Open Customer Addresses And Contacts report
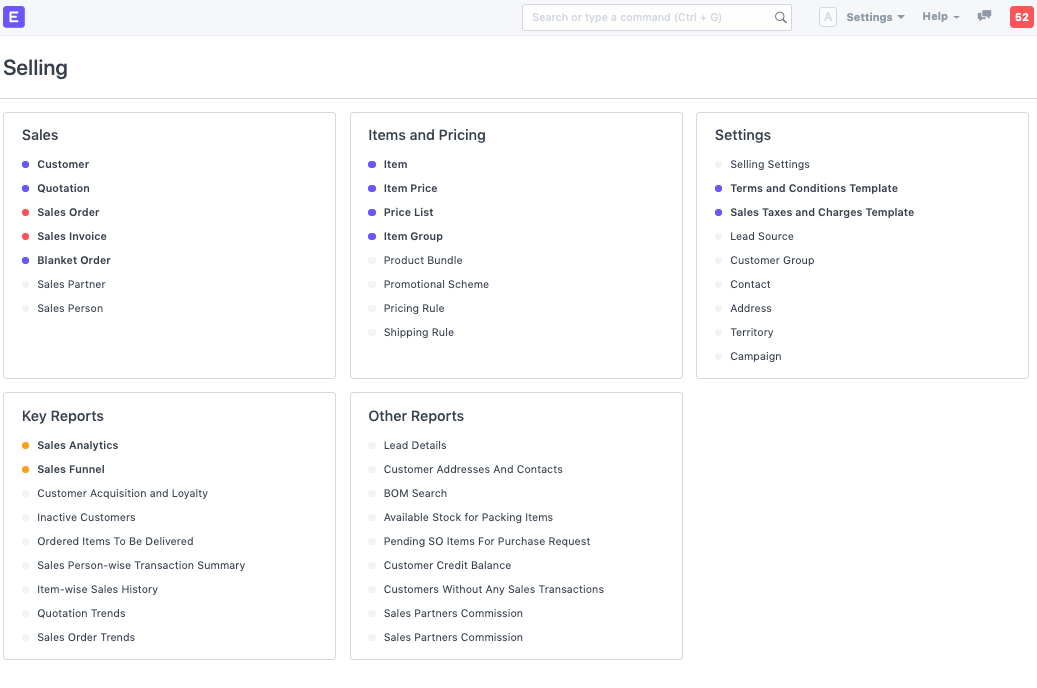Screen dimensions: 1037x688 pyautogui.click(x=473, y=469)
